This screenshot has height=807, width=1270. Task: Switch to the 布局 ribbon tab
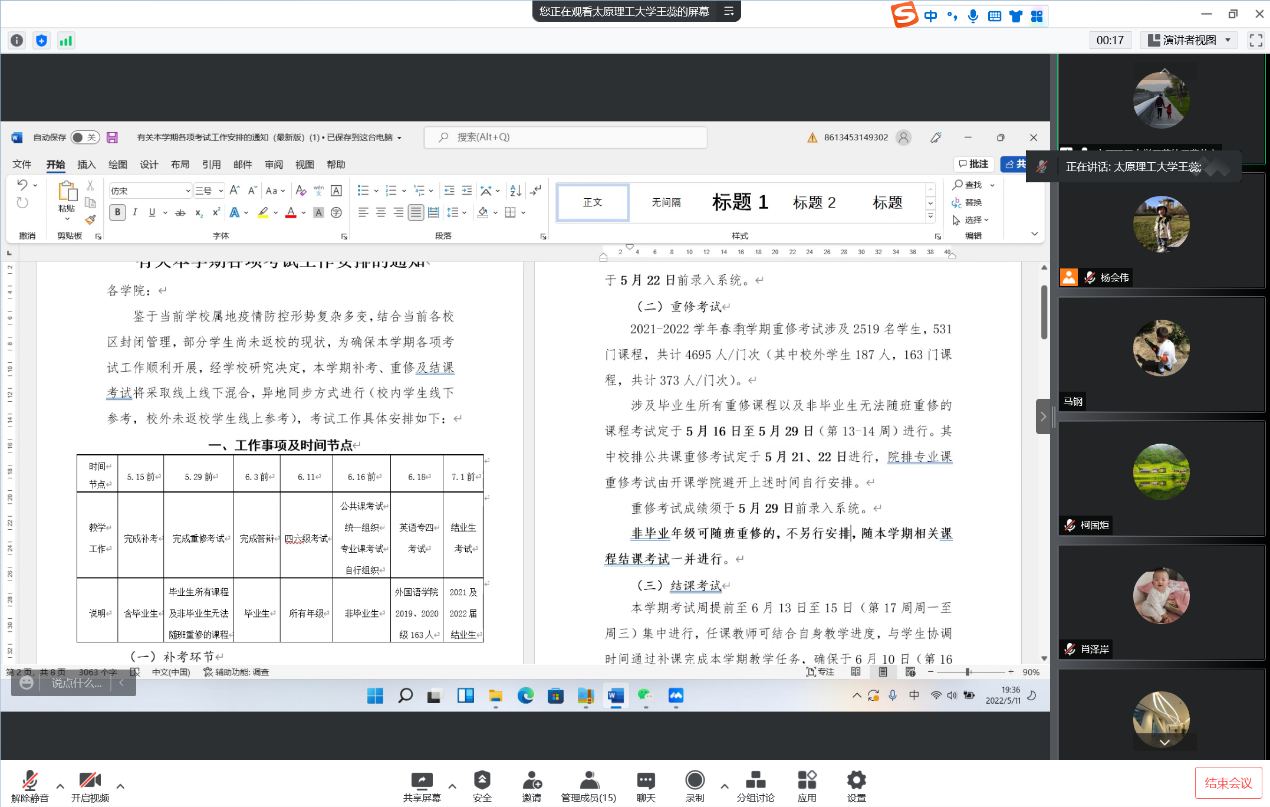[180, 165]
